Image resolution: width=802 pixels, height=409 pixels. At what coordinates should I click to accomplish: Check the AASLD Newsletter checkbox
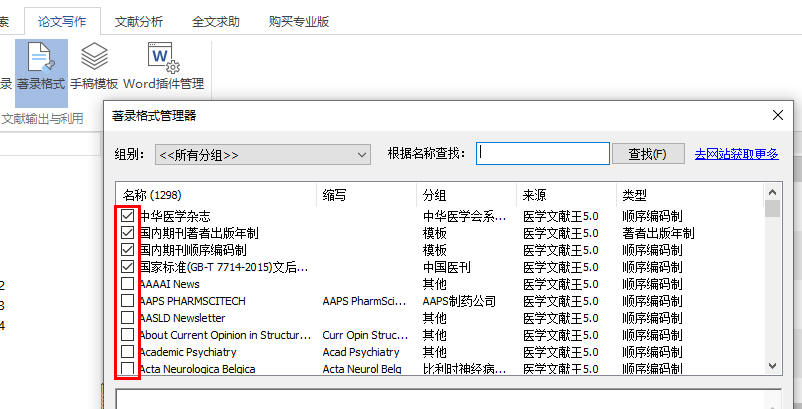(127, 317)
